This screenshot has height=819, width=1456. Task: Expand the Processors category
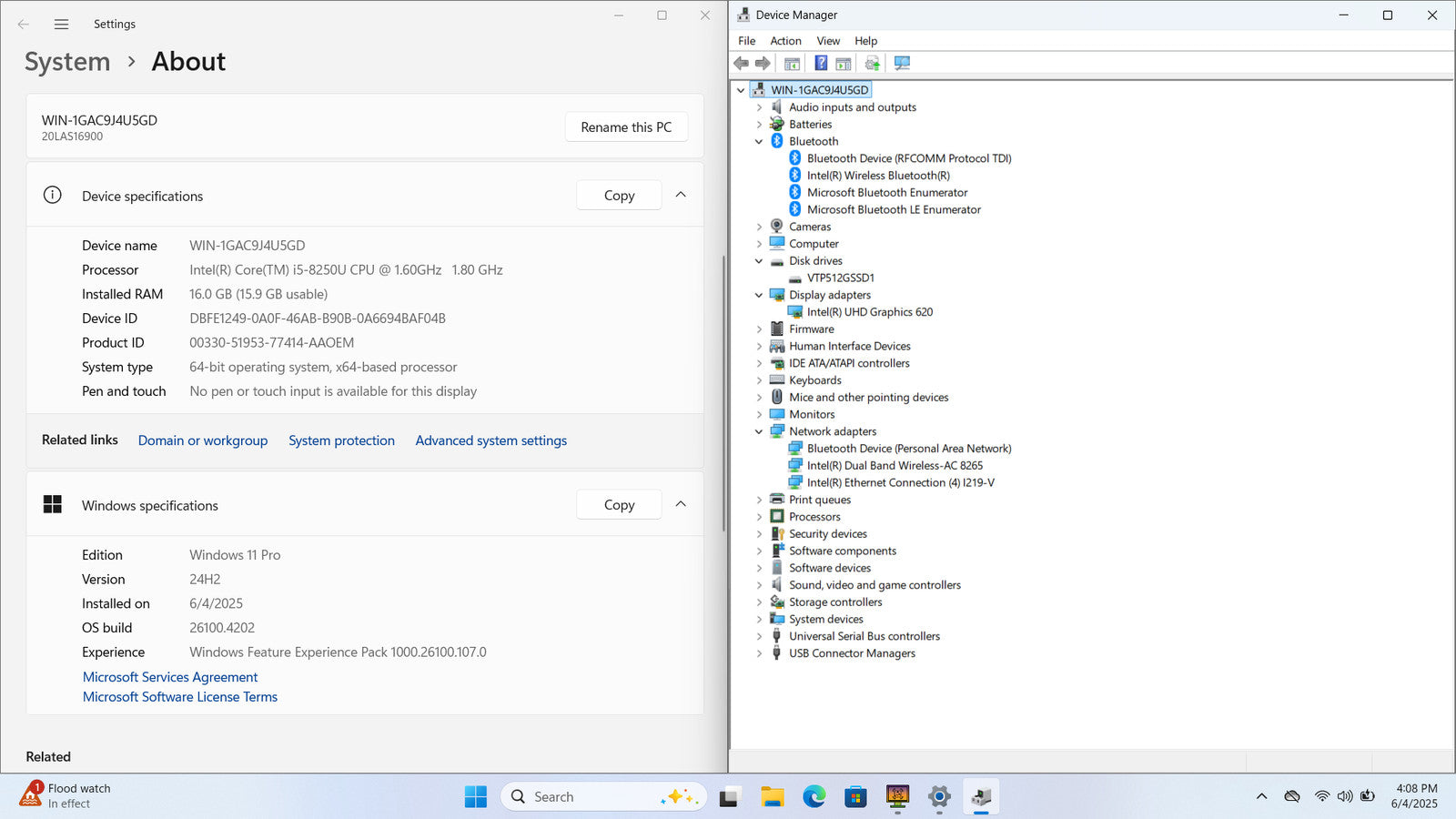point(759,517)
